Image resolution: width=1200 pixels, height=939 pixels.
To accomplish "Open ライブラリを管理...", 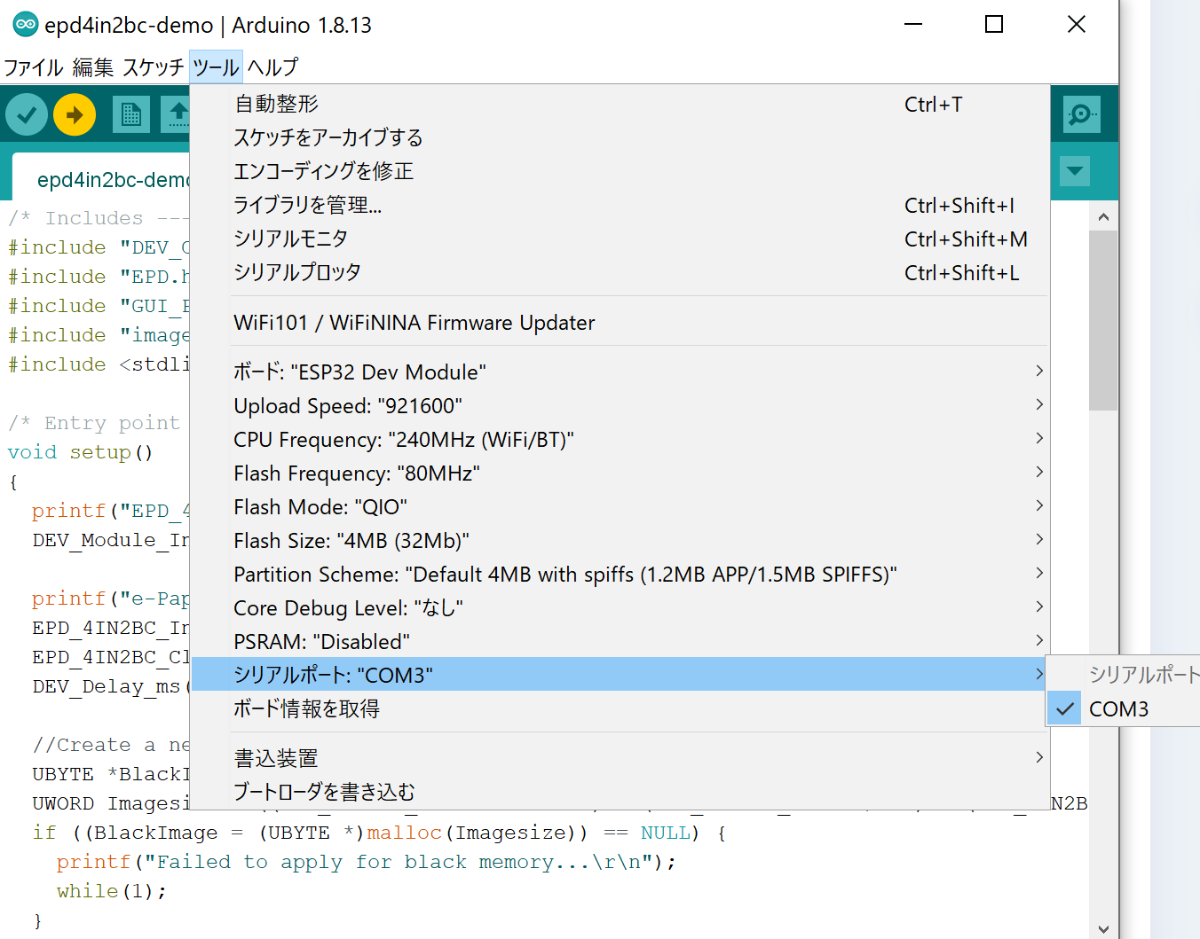I will tap(619, 205).
